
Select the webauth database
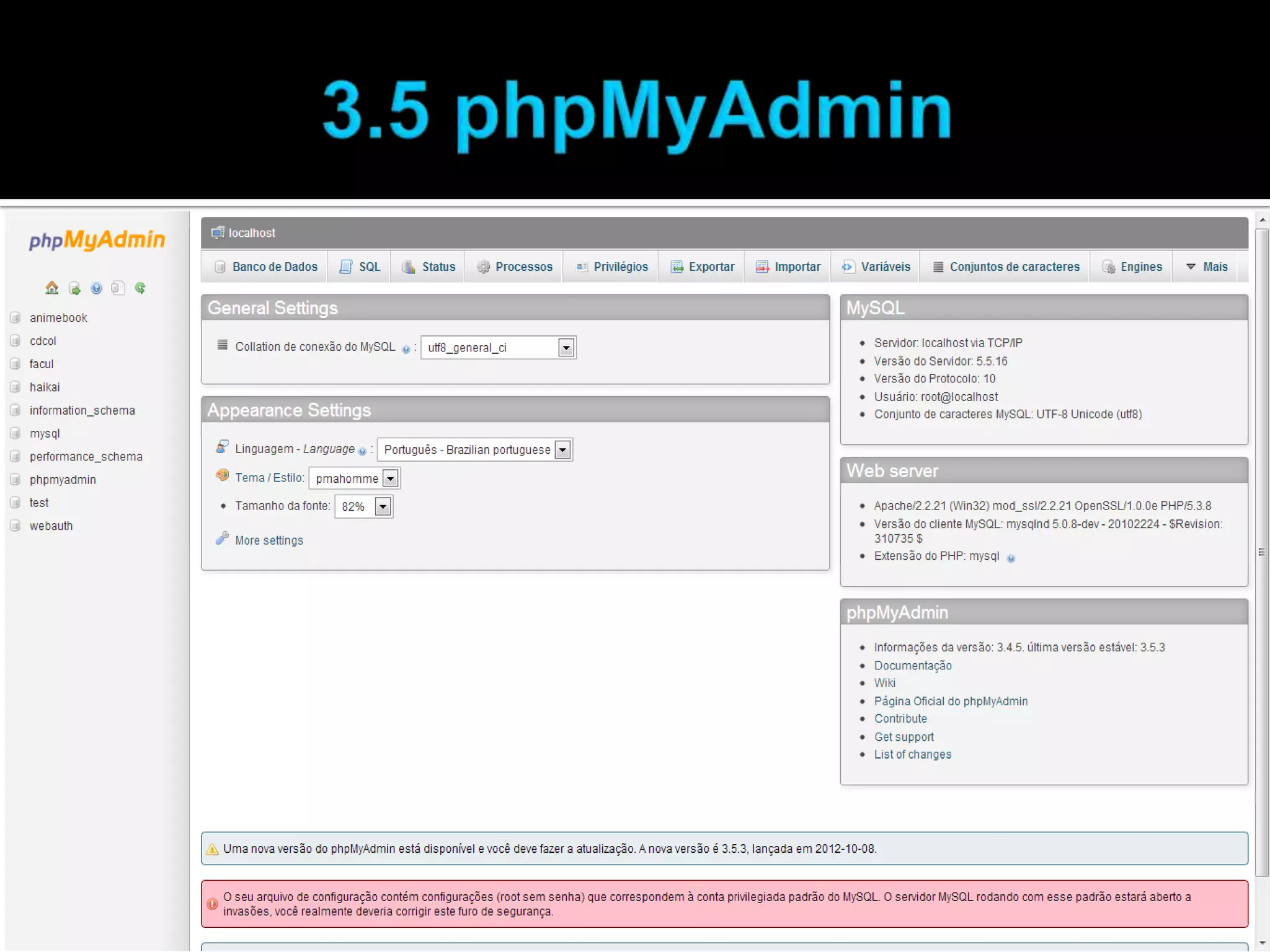coord(51,526)
